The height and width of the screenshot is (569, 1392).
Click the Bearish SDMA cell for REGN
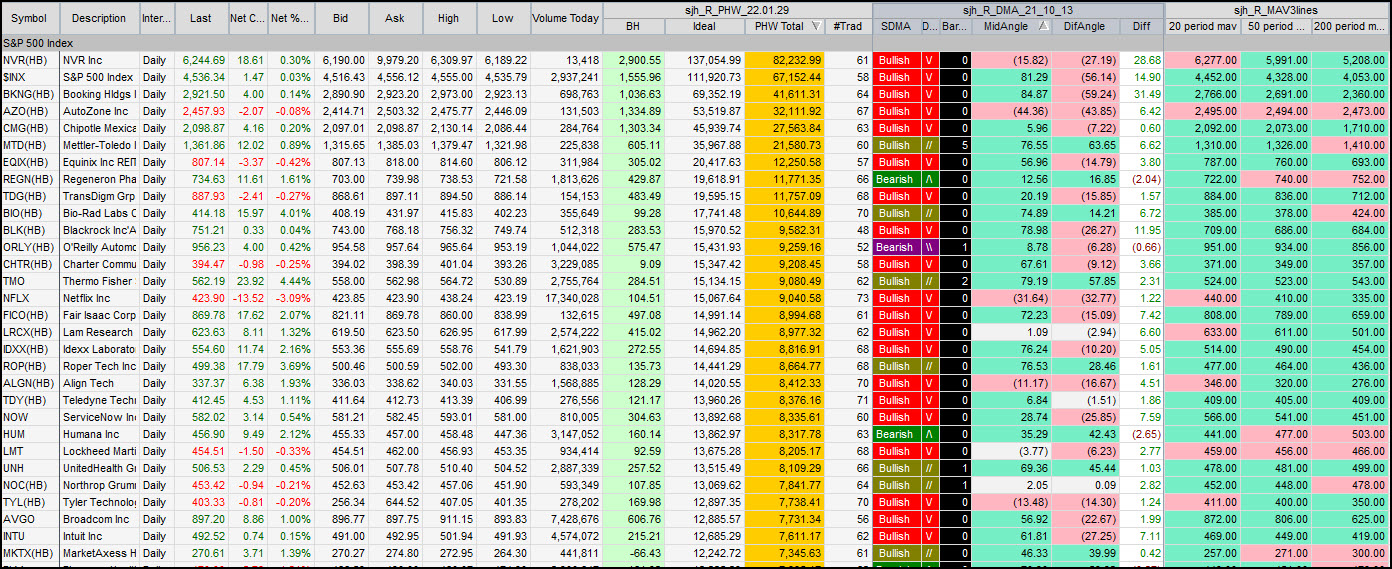(x=896, y=180)
